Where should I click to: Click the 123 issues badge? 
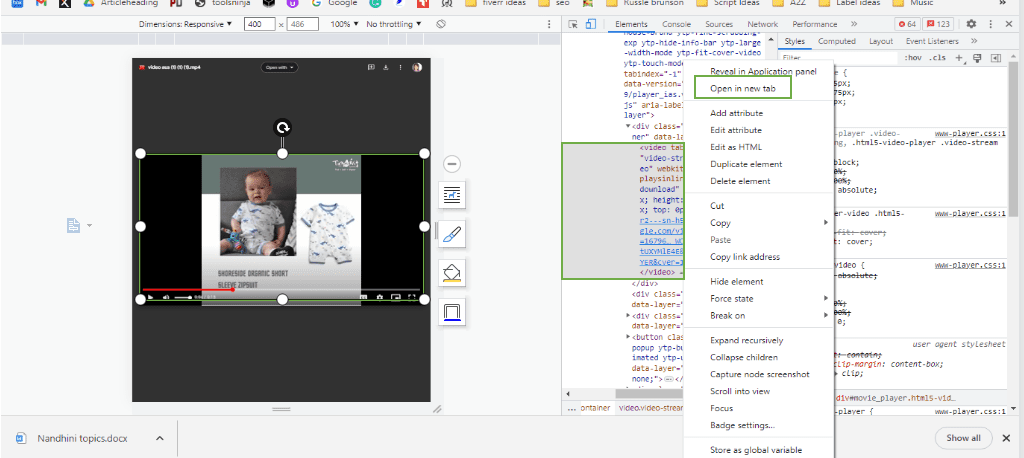point(940,24)
